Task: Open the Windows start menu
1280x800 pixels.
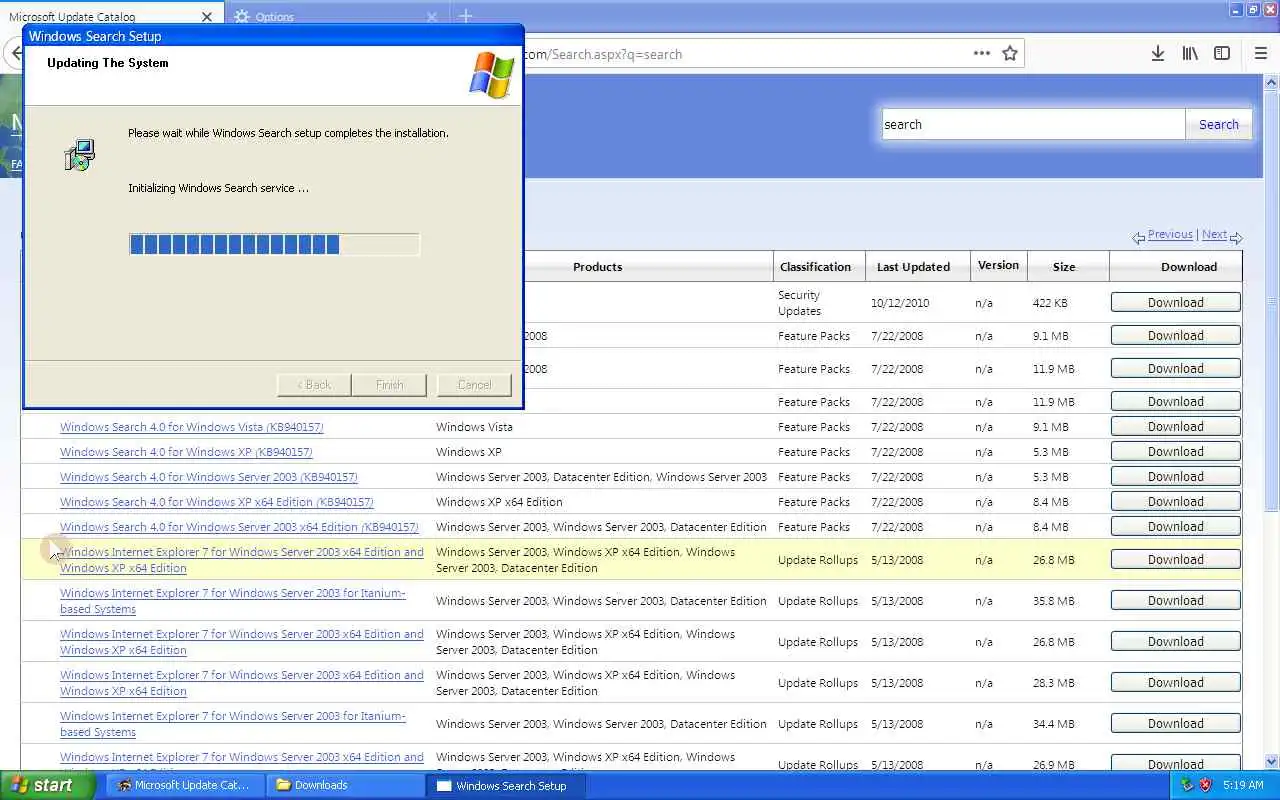Action: point(48,785)
